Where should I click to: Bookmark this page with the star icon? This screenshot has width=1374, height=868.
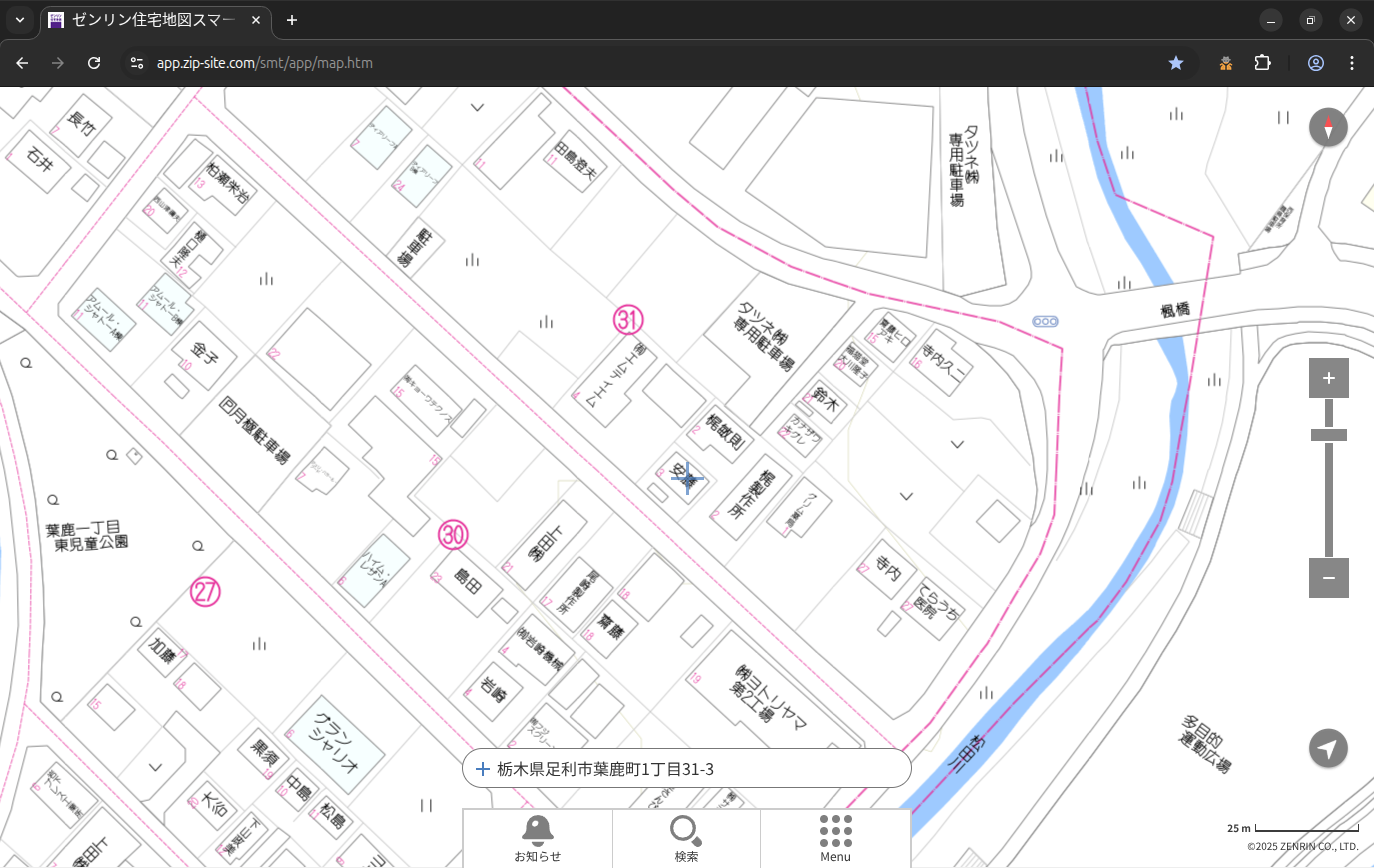tap(1176, 63)
